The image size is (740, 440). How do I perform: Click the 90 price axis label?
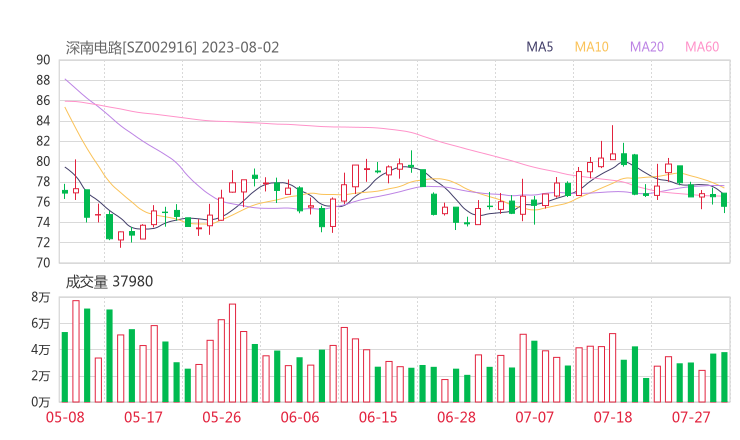tap(43, 60)
